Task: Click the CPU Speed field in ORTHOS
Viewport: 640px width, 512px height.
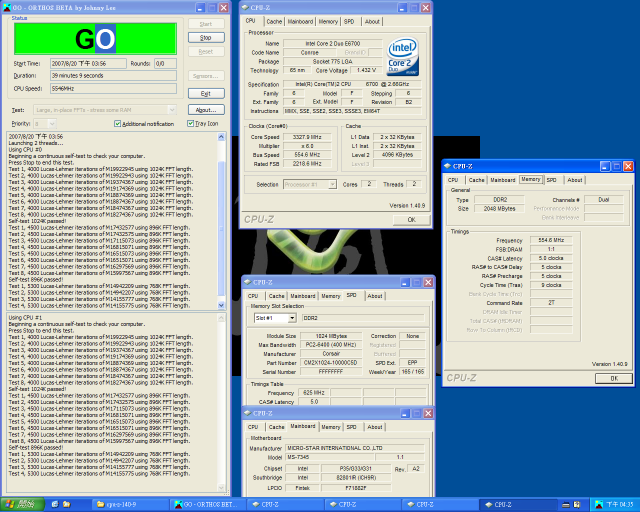Action: pos(113,89)
